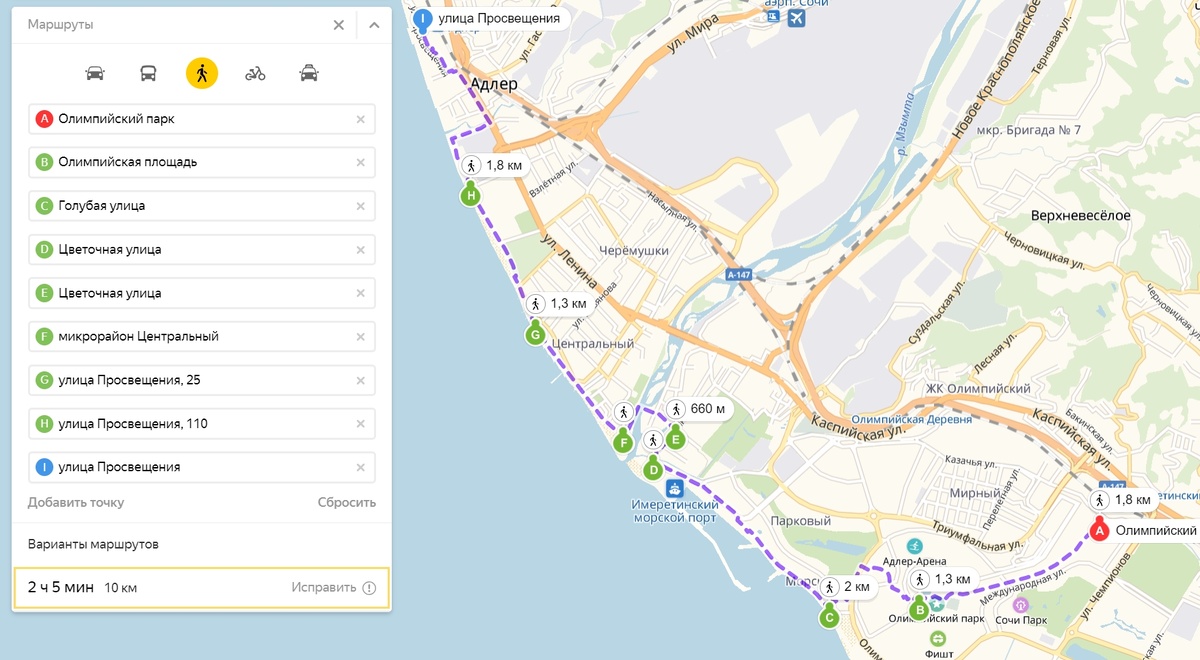The width and height of the screenshot is (1200, 660).
Task: Click Сбросить to reset route
Action: point(347,502)
